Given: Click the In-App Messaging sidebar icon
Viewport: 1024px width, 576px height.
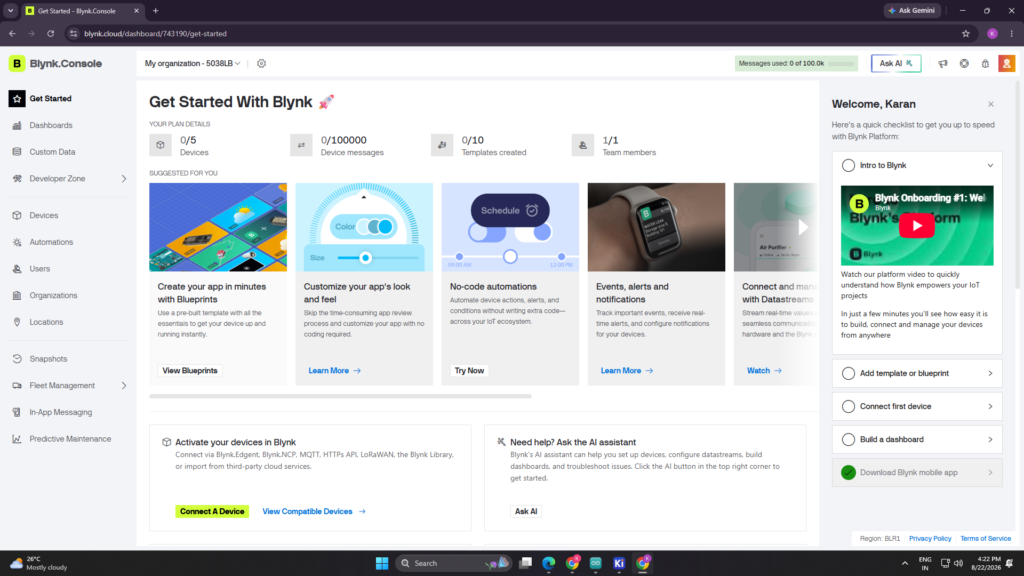Looking at the screenshot, I should coord(17,412).
